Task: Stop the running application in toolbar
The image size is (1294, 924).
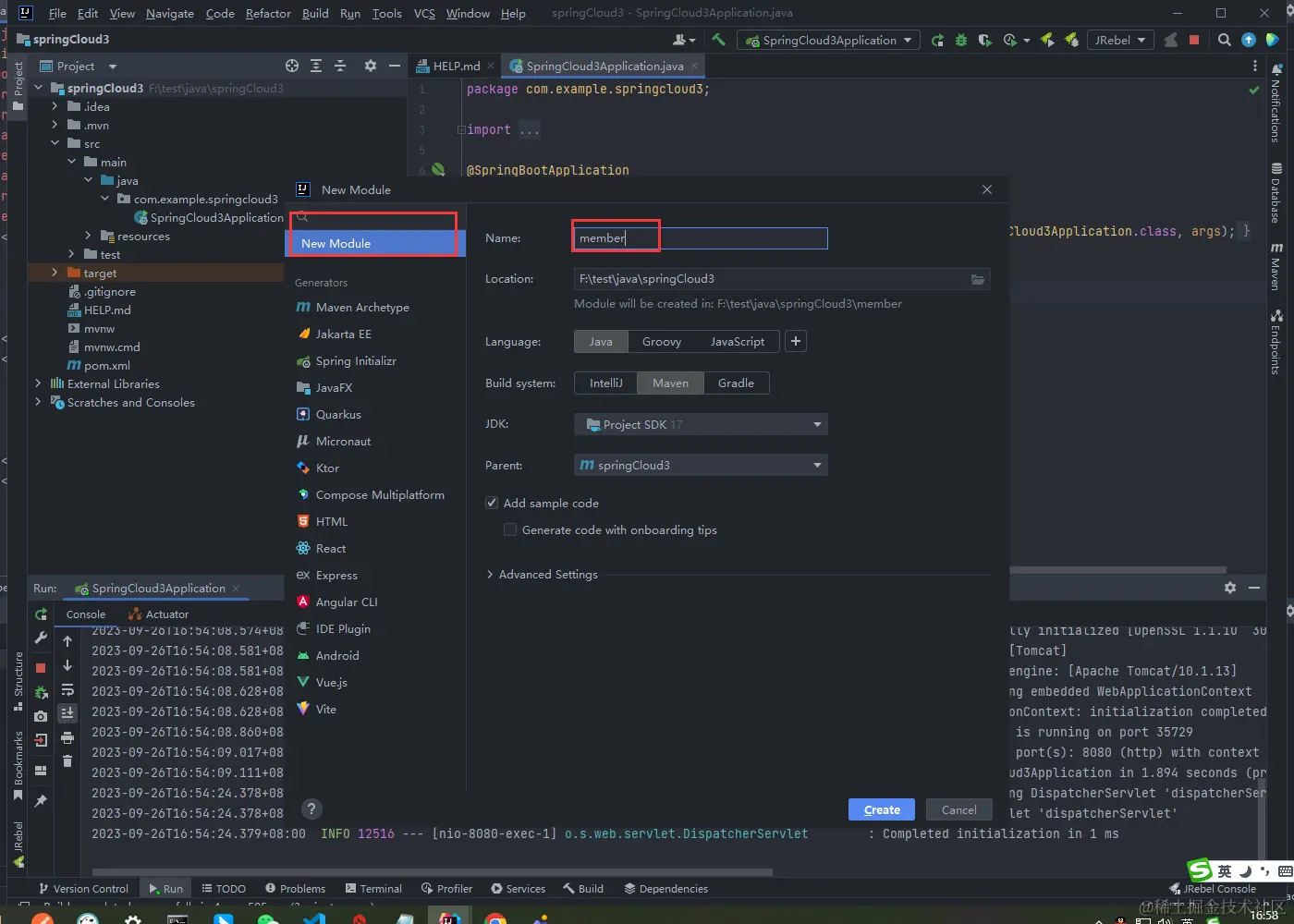Action: 1194,40
